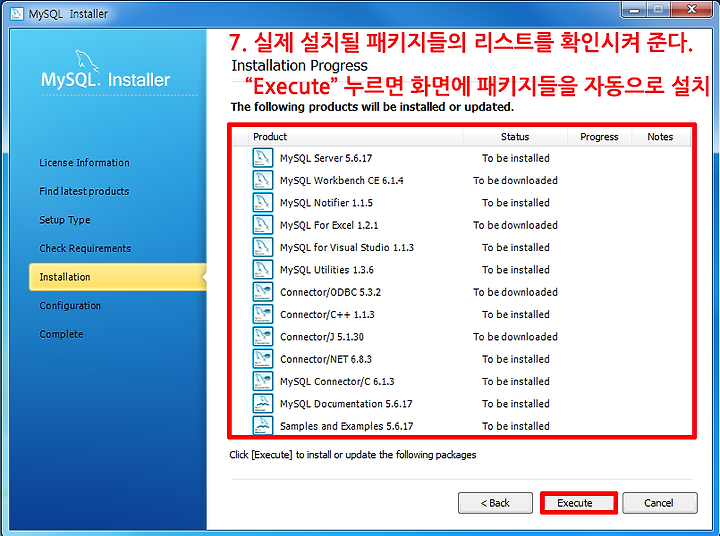Go back with the < Back button

[495, 503]
